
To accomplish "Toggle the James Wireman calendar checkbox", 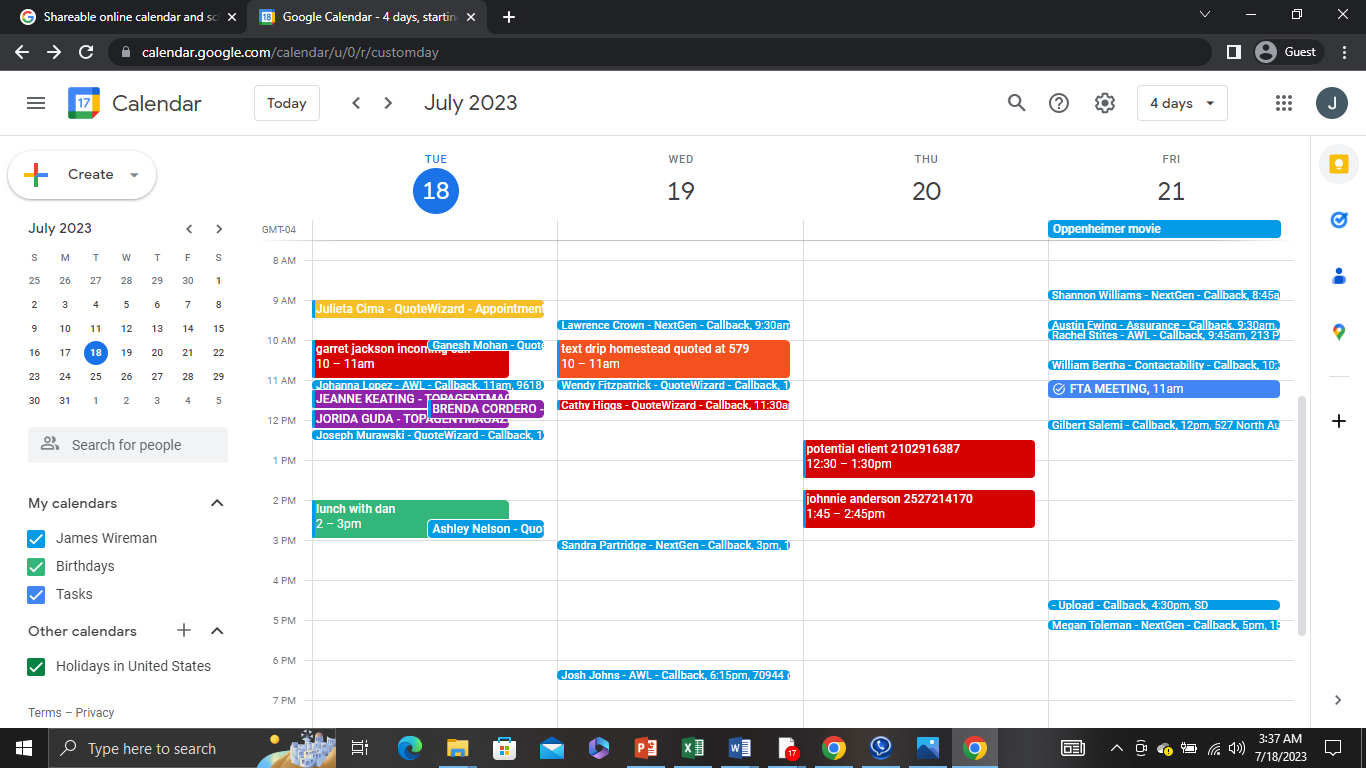I will coord(36,538).
